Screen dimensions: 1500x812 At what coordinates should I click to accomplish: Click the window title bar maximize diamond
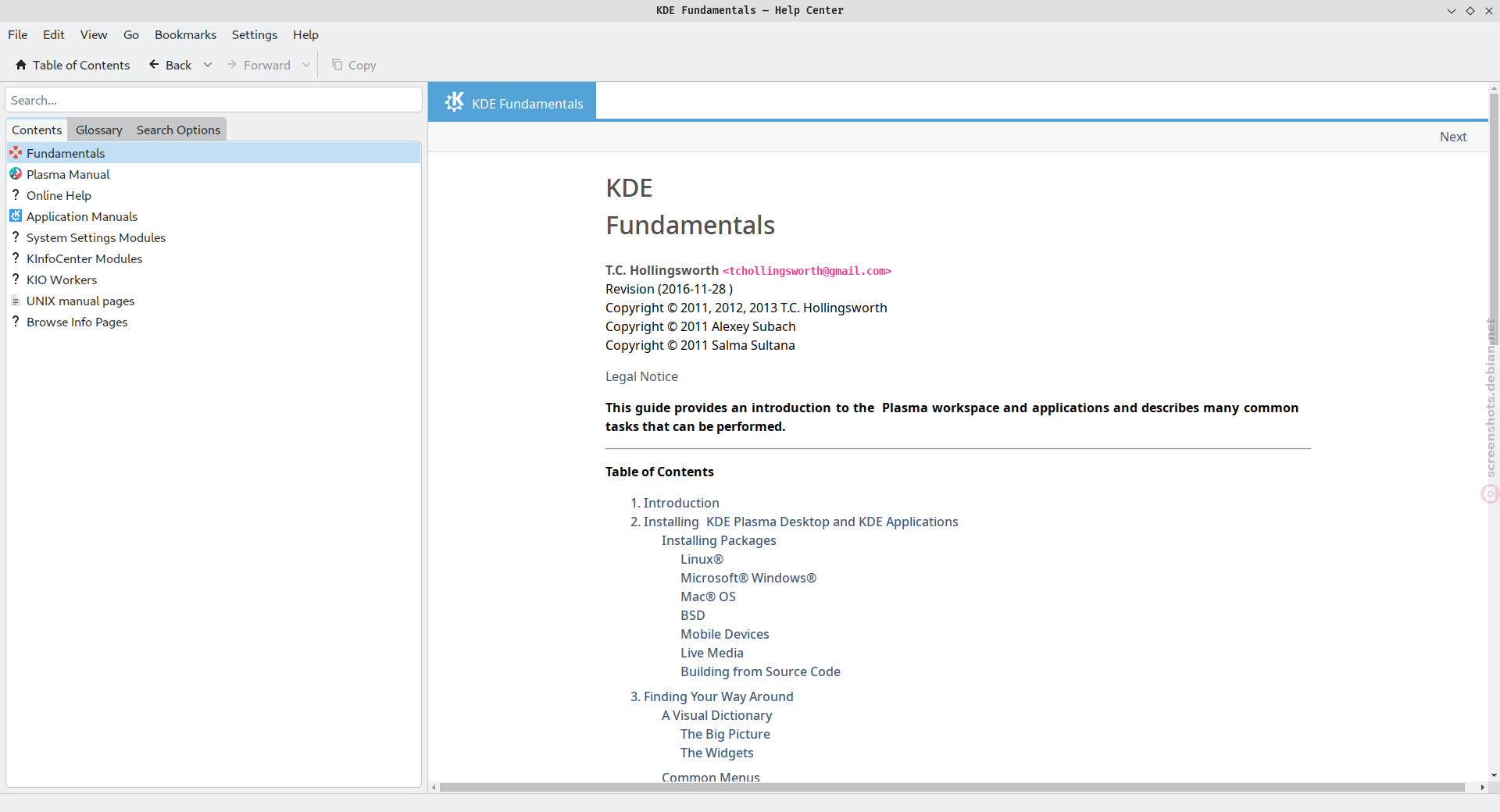click(x=1470, y=11)
